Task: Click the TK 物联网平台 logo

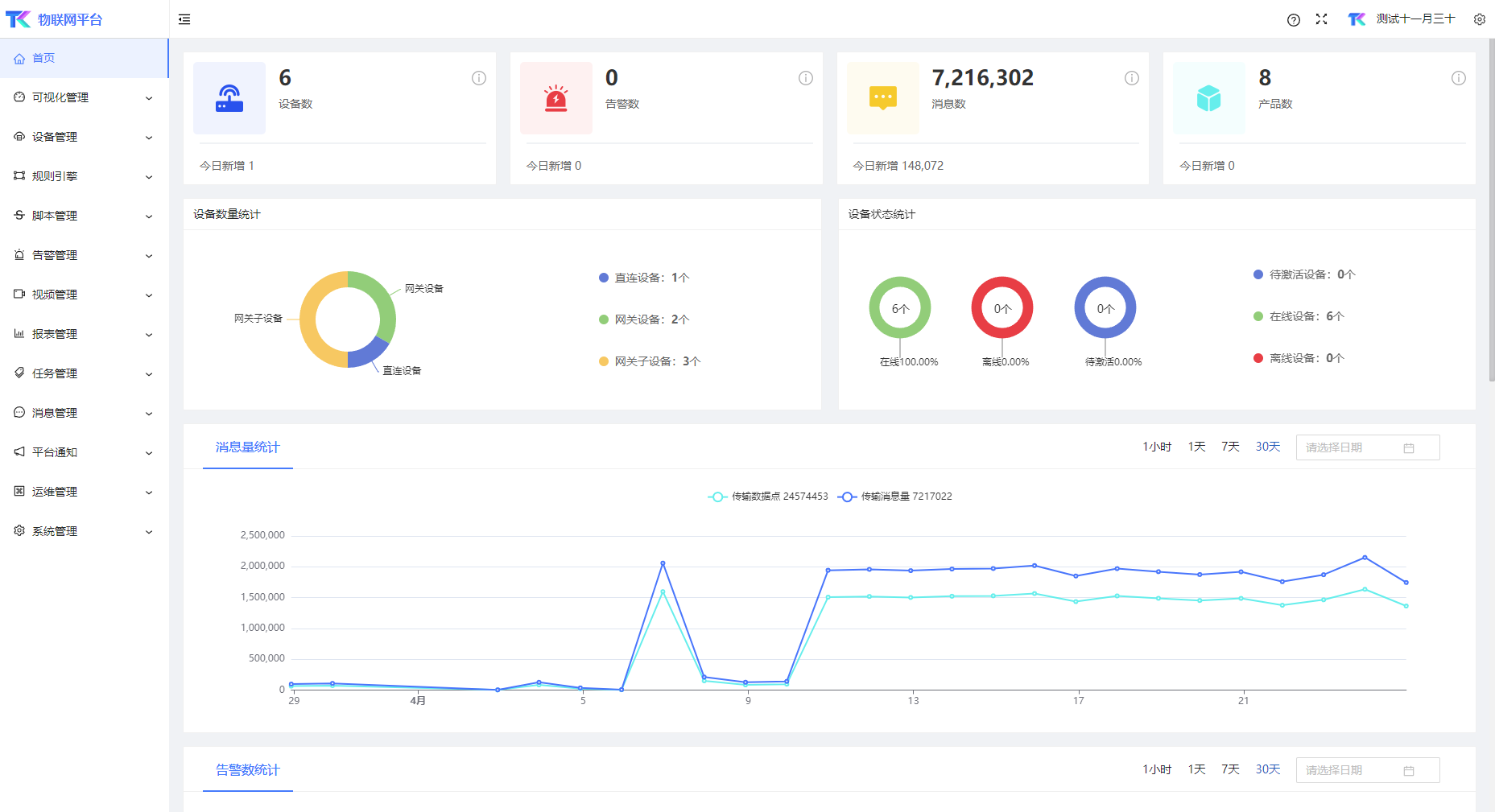Action: click(54, 19)
